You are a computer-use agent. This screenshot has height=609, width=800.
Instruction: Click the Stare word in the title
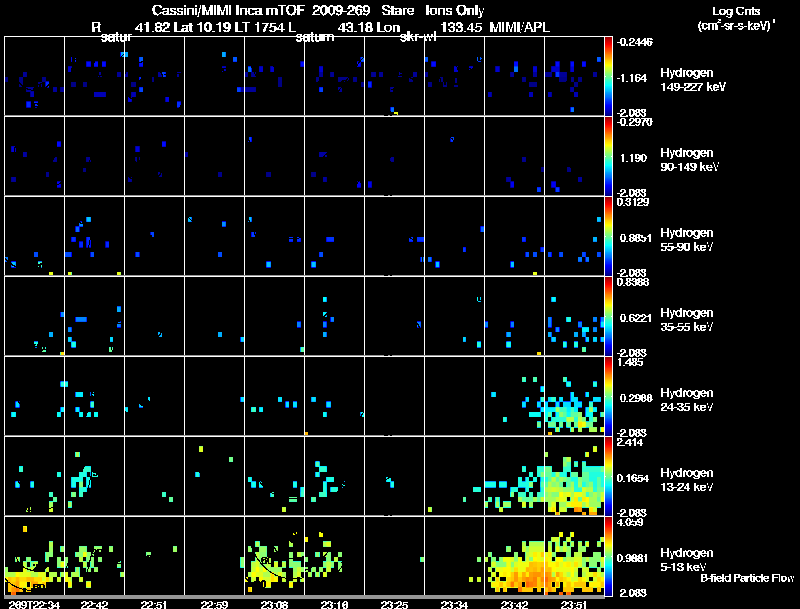click(397, 10)
